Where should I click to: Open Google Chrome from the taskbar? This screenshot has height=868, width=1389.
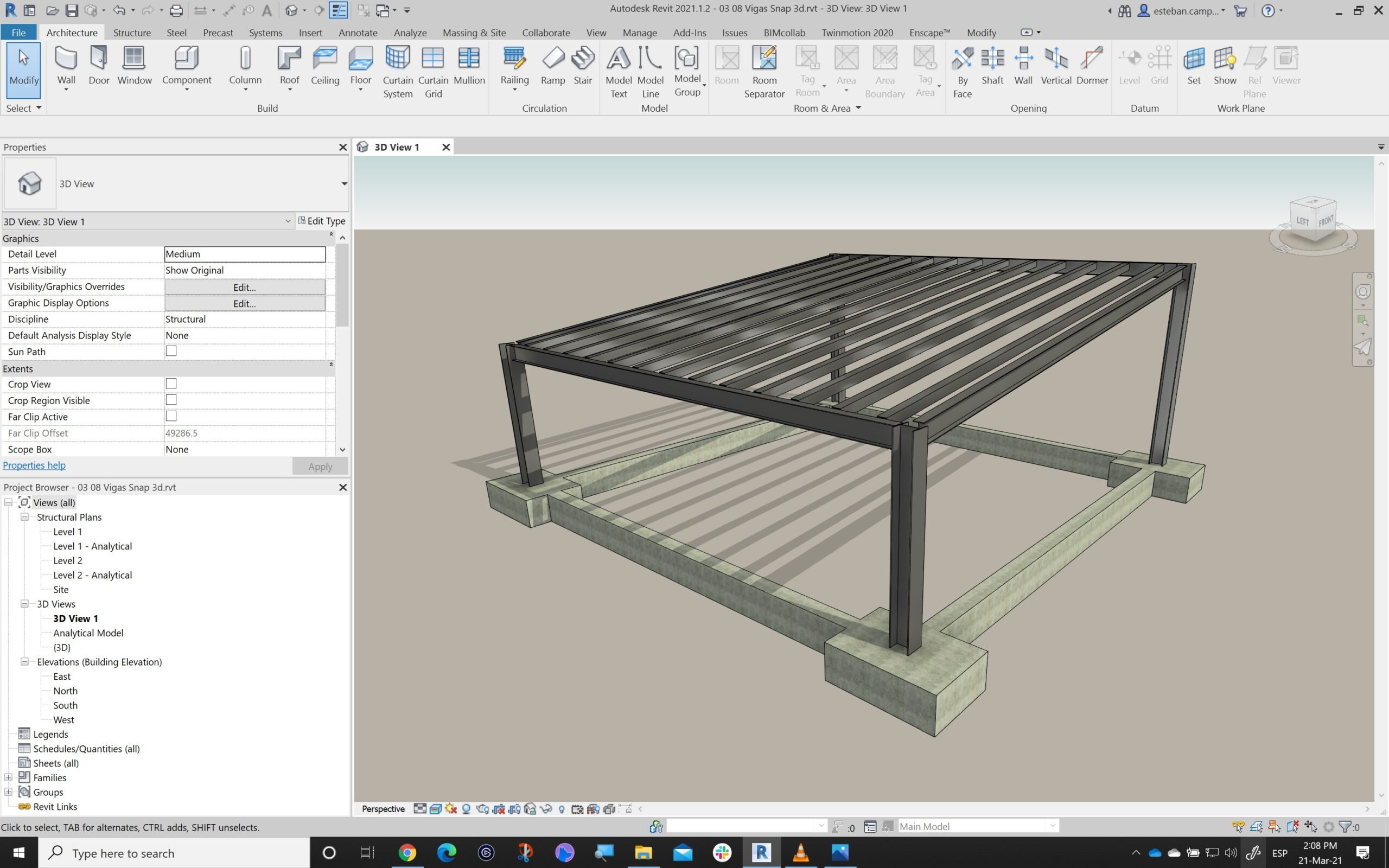click(x=407, y=852)
